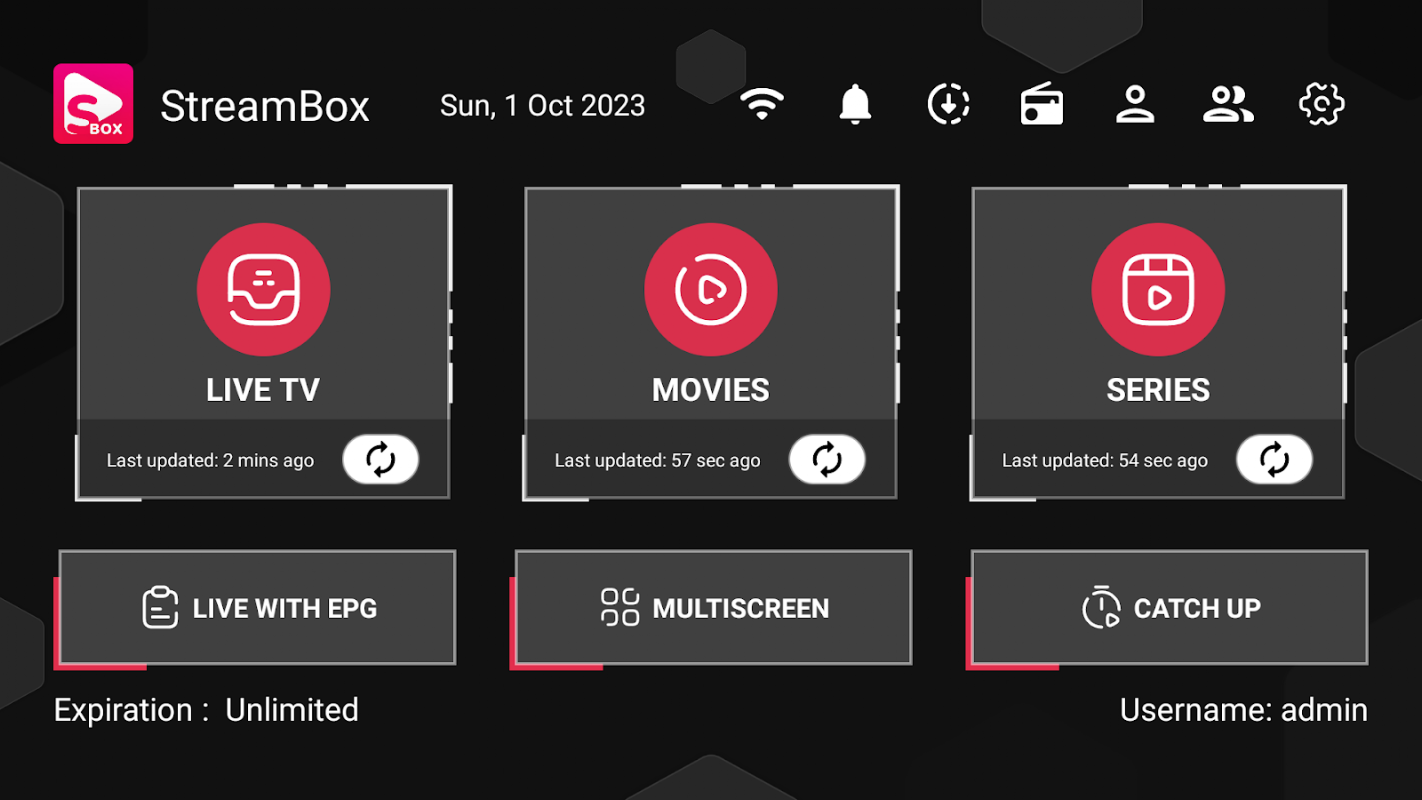
Task: Click the StreamBox logo icon
Action: (93, 104)
